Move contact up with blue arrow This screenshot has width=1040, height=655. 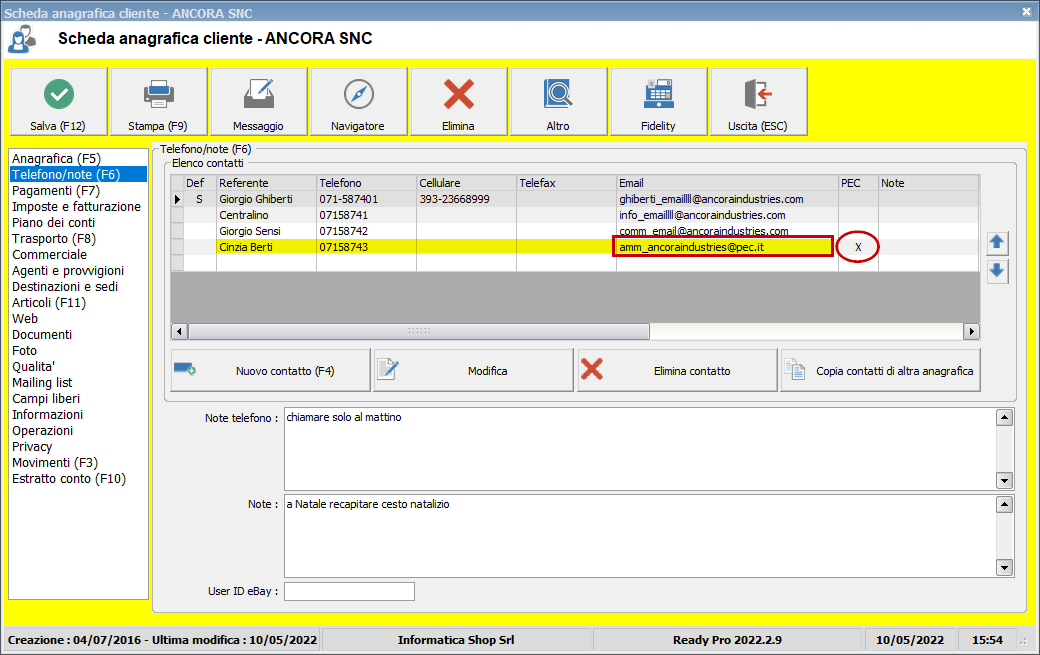[x=997, y=243]
